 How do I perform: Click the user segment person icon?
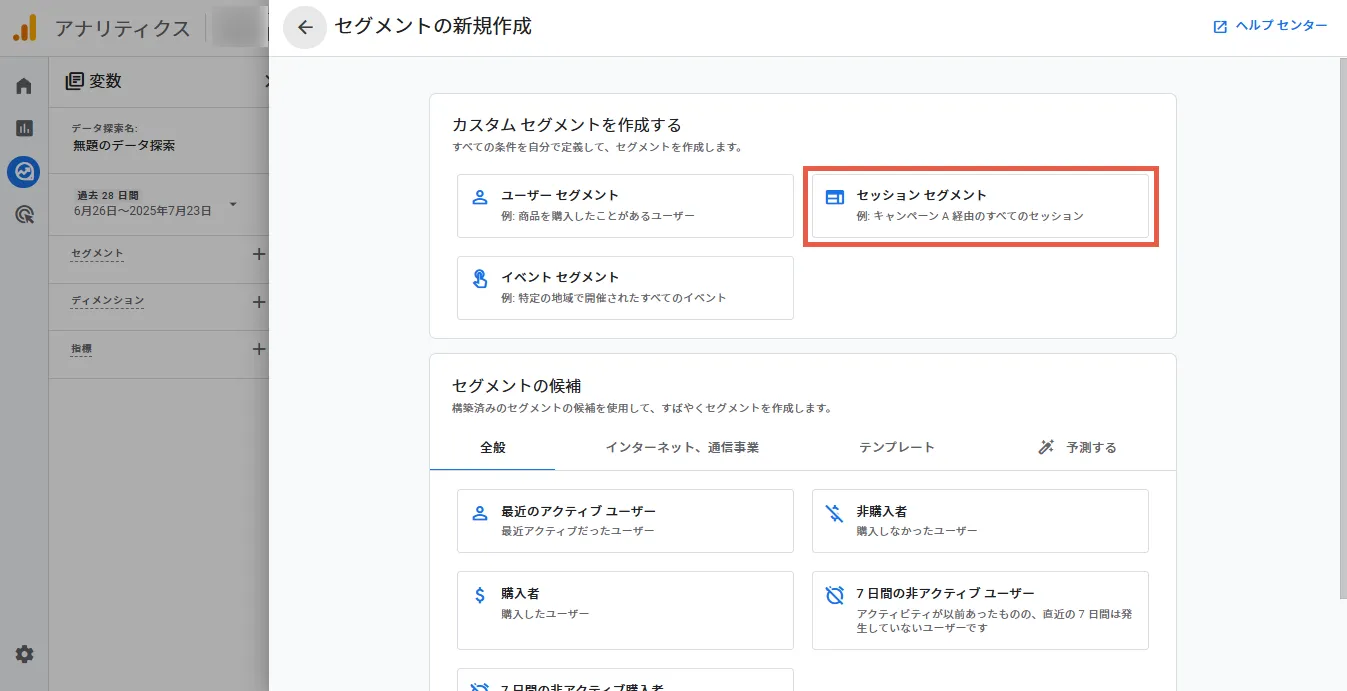(480, 197)
